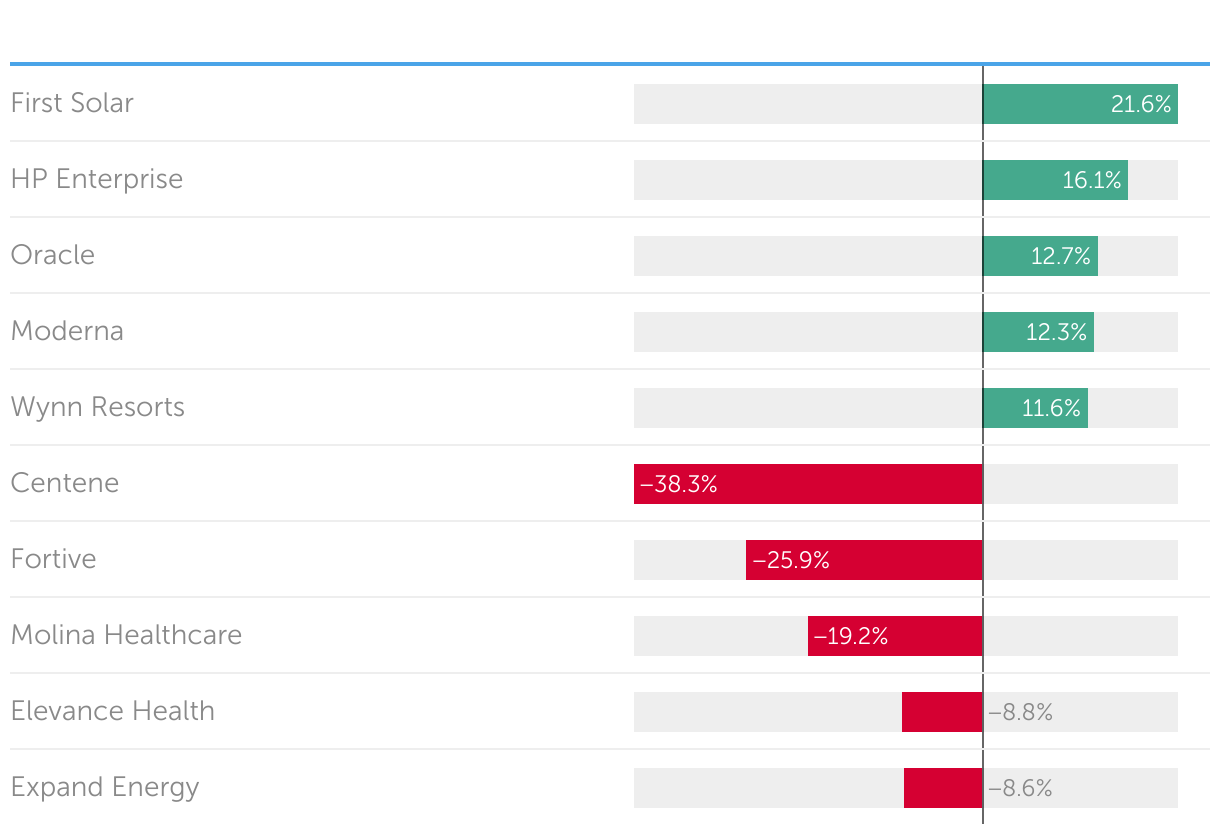Select the Wynn Resorts label
This screenshot has width=1220, height=834.
tap(98, 407)
